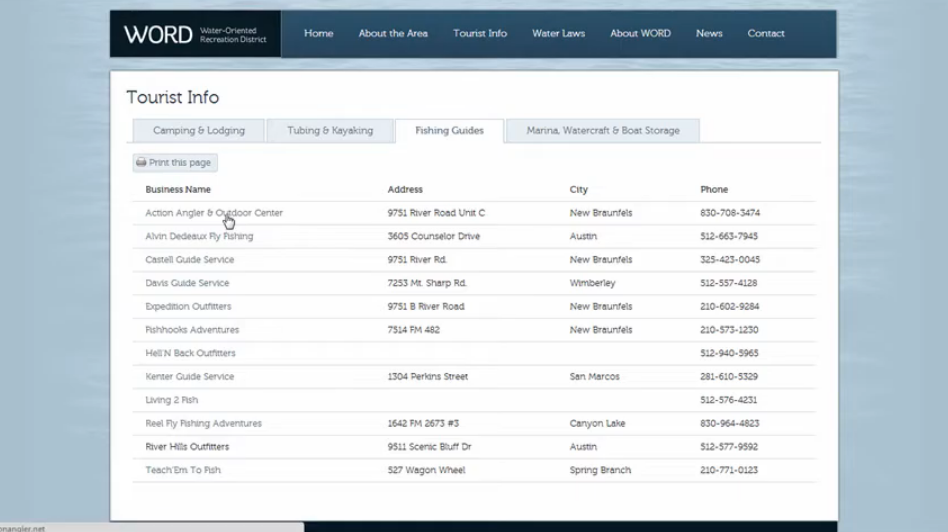Screen dimensions: 948x532
Task: Click address 9751 B River Road
Action: pos(426,307)
